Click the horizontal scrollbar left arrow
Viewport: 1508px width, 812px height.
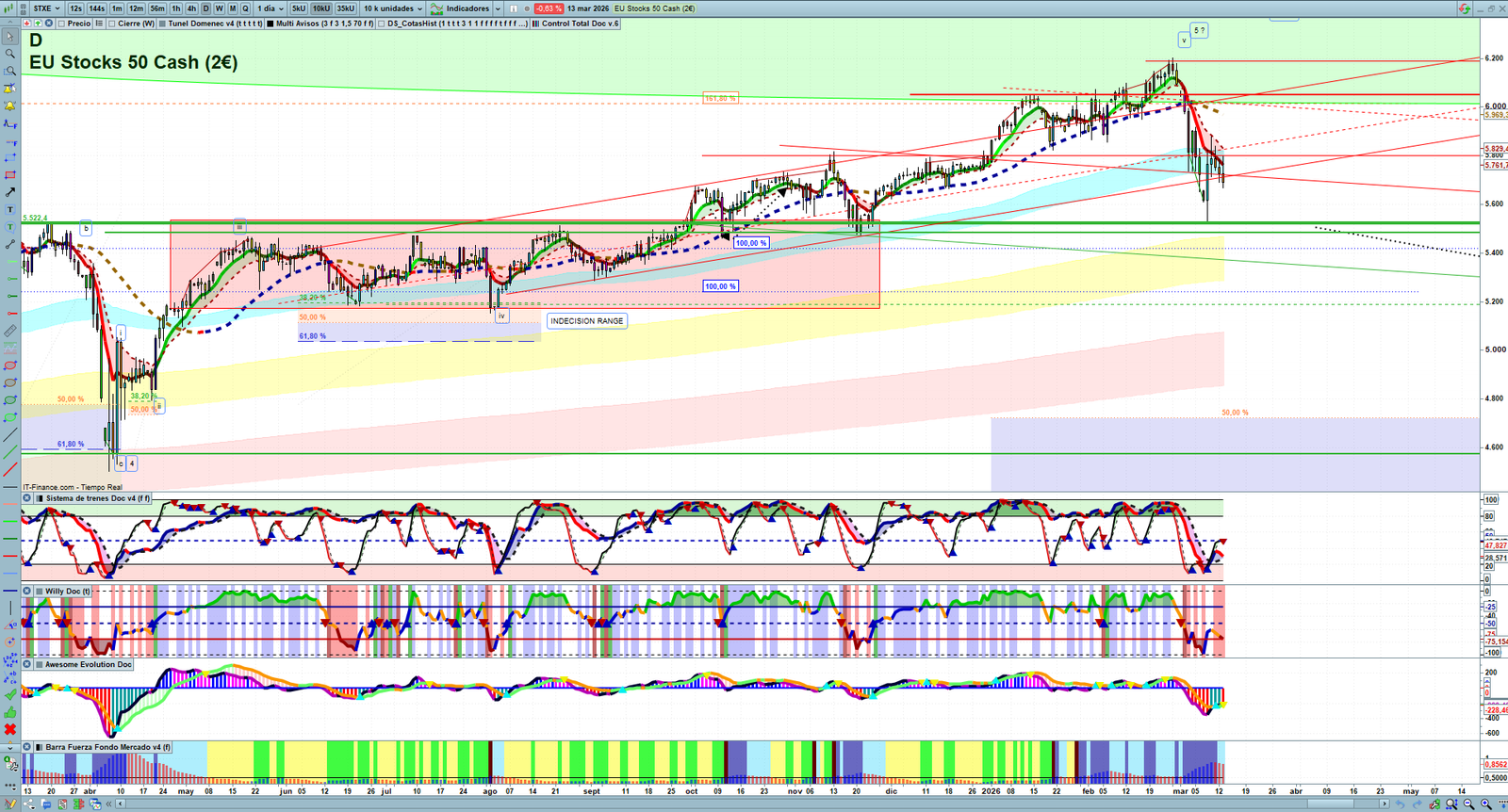(x=120, y=804)
